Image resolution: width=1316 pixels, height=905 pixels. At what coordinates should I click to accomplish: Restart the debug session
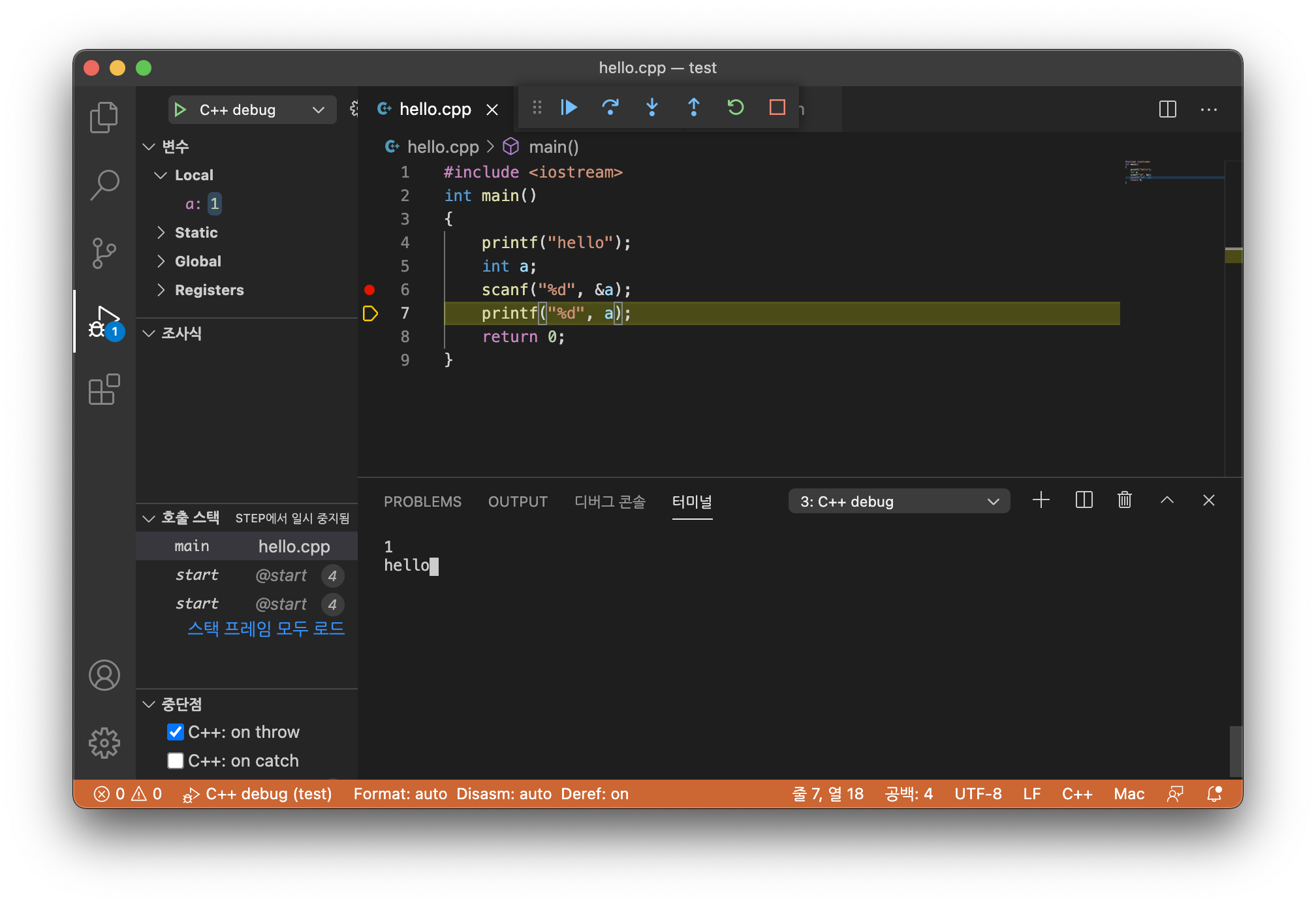[x=736, y=107]
